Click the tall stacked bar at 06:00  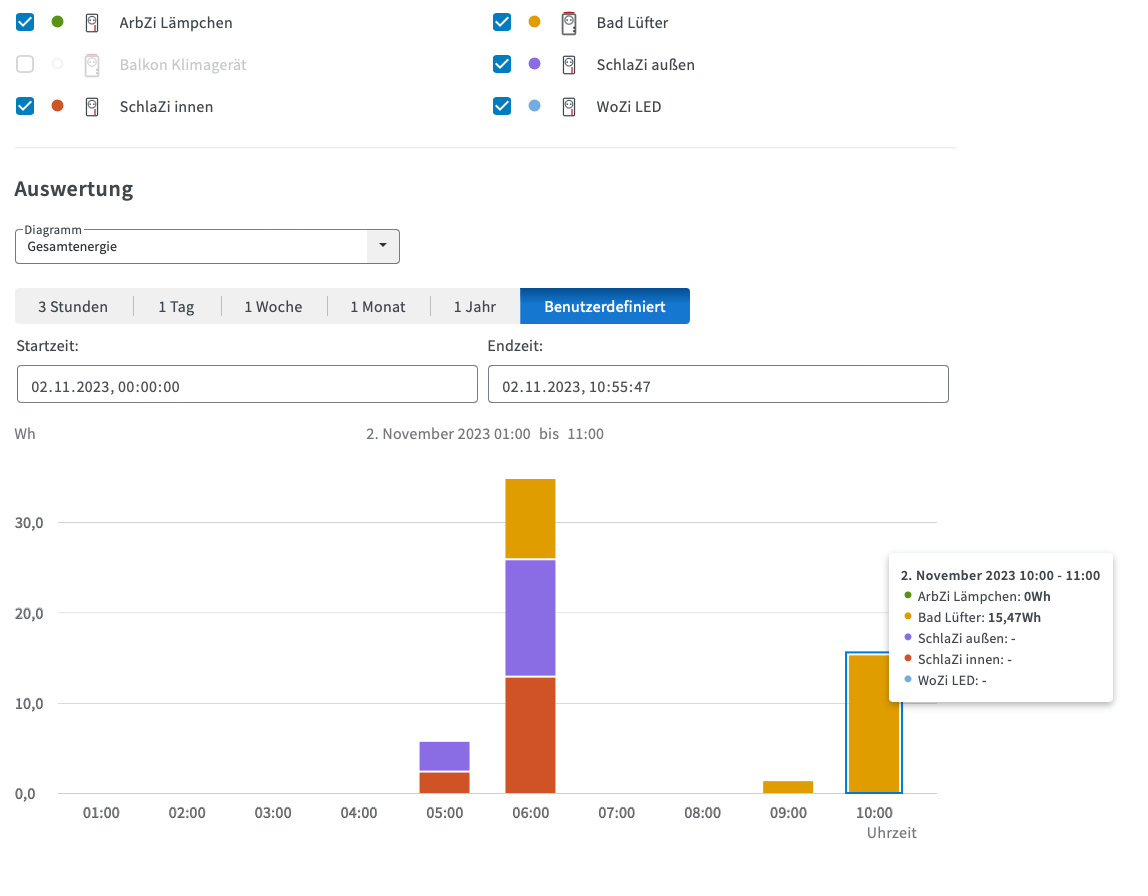530,636
